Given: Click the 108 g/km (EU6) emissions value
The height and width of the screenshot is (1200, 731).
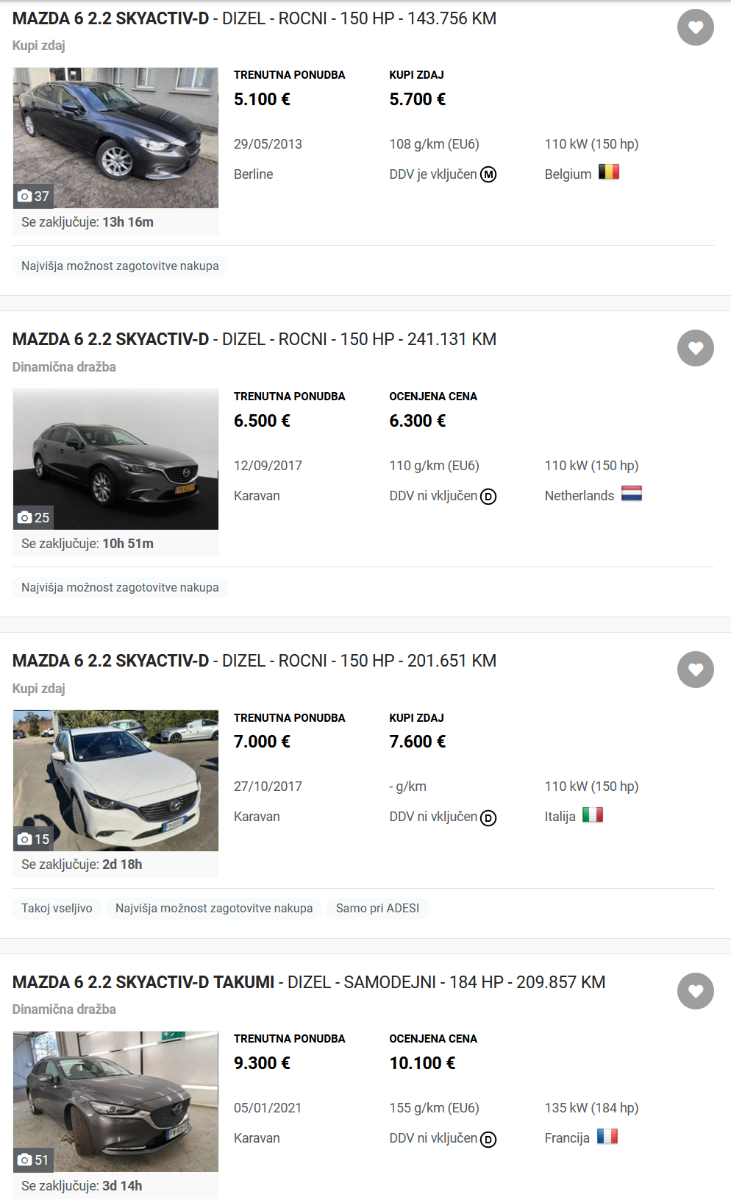Looking at the screenshot, I should (434, 144).
